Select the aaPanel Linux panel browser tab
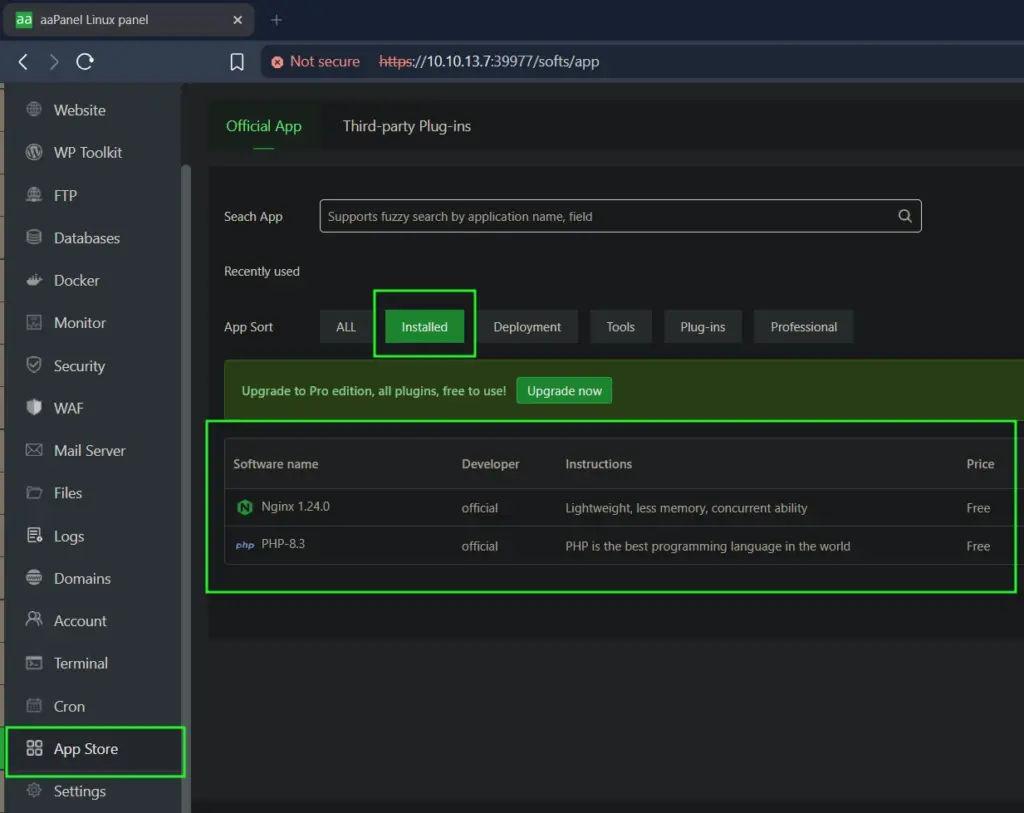This screenshot has width=1024, height=813. coord(129,20)
